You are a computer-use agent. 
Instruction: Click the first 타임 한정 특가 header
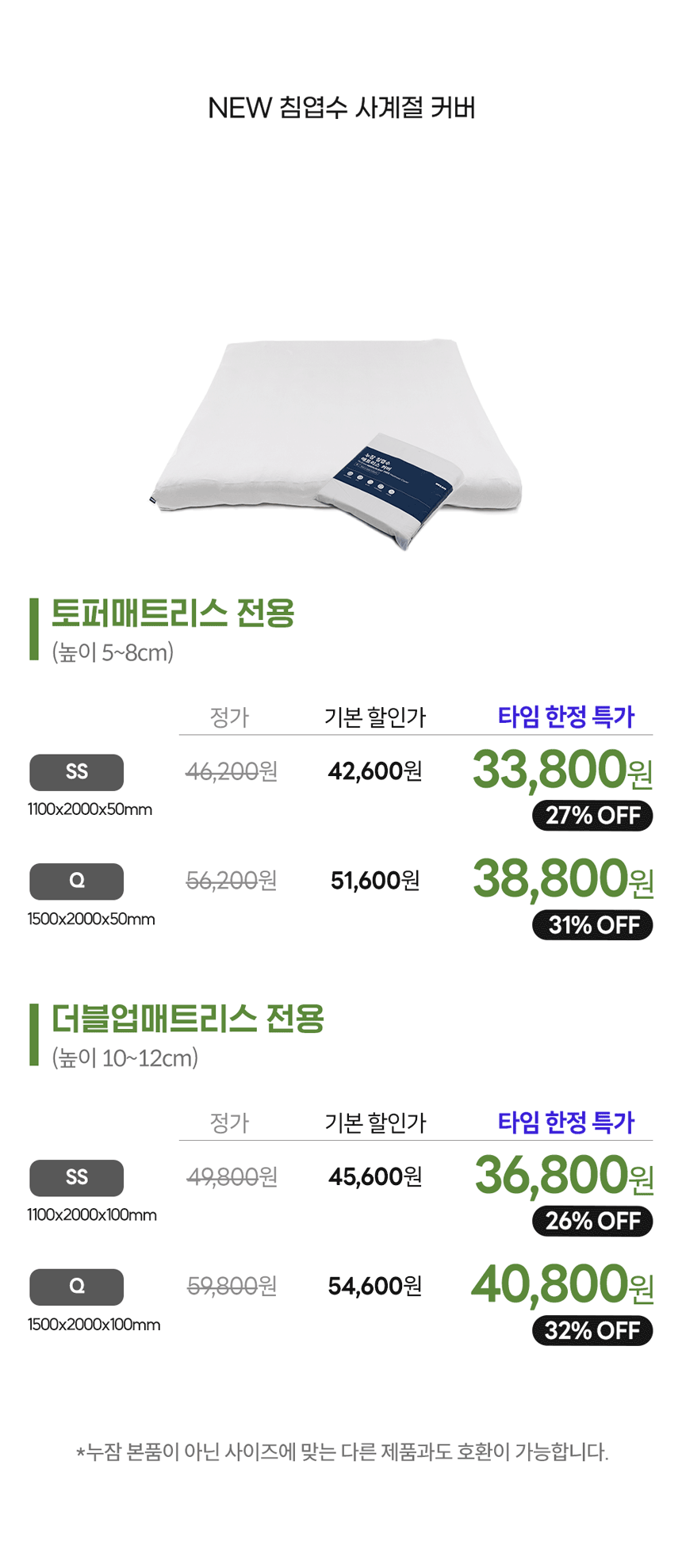pyautogui.click(x=566, y=717)
